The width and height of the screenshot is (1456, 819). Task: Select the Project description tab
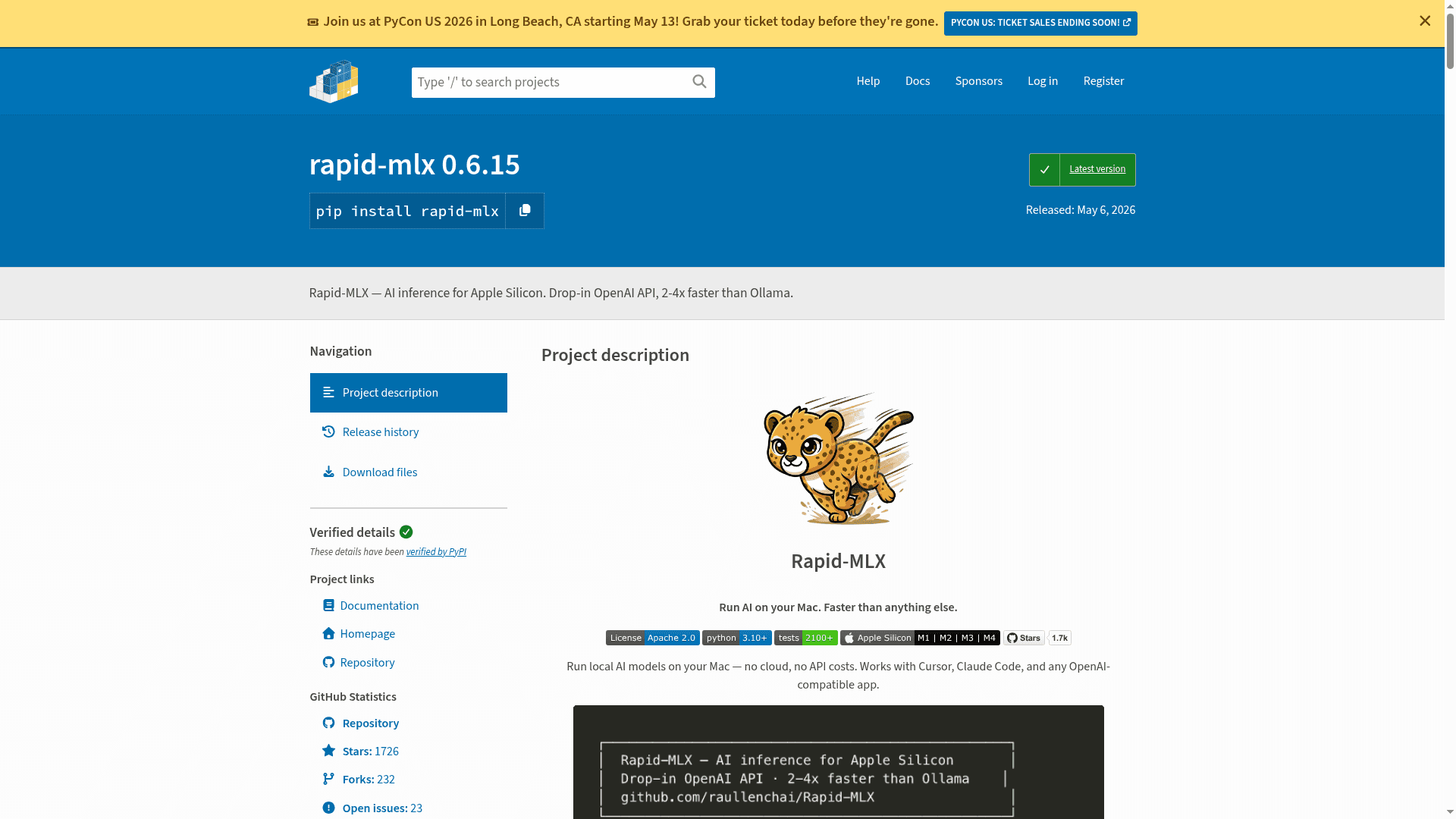[x=408, y=393]
